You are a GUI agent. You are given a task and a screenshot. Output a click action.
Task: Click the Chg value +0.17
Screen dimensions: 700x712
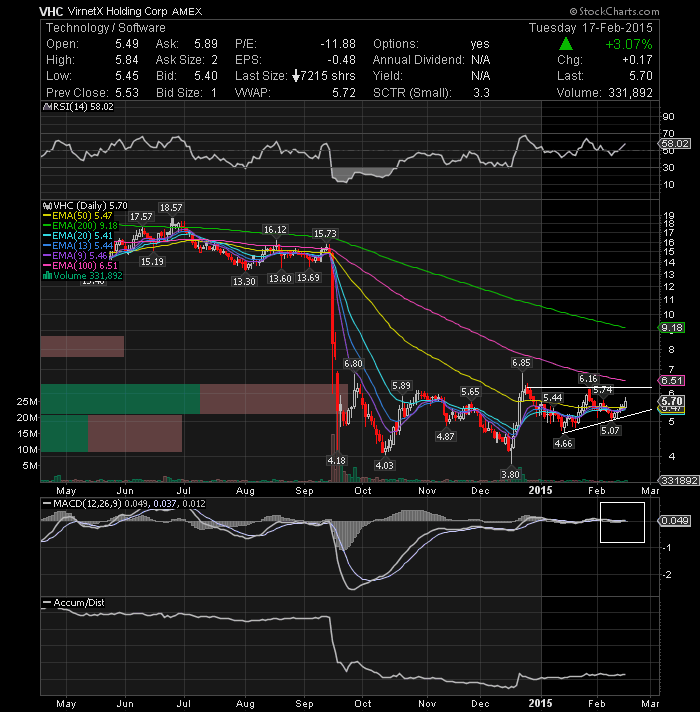pos(637,60)
